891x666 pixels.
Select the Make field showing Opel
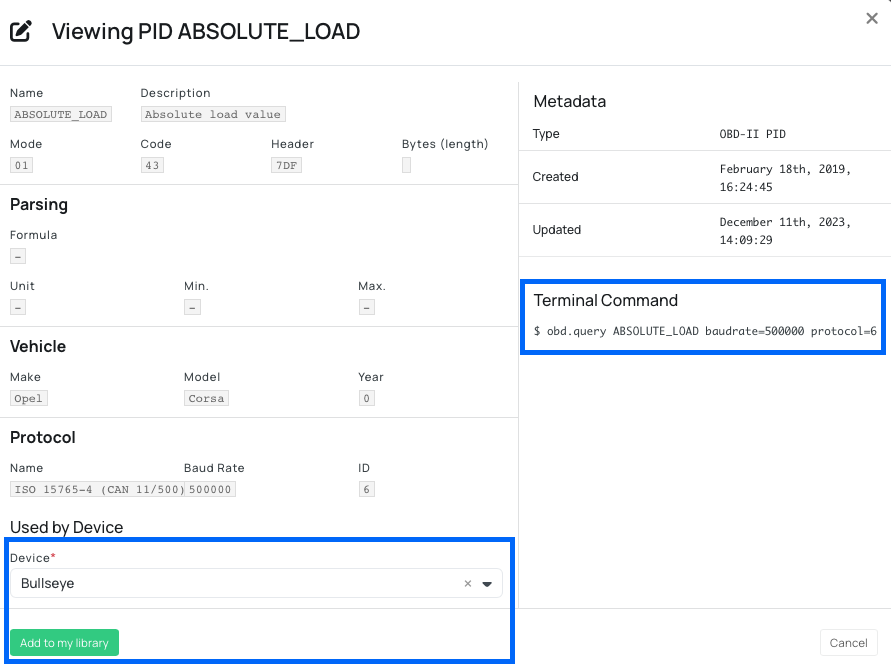coord(28,398)
